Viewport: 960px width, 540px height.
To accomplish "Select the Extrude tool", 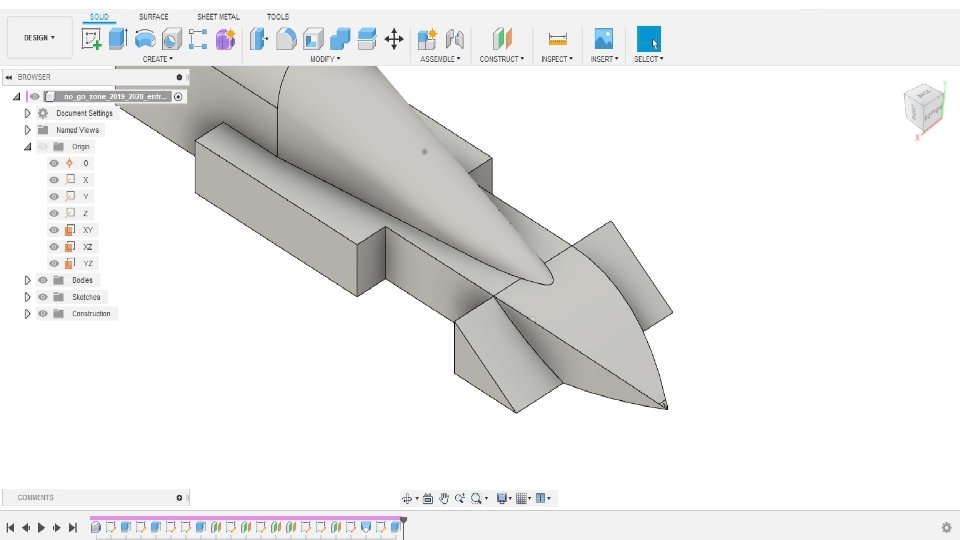I will click(x=118, y=39).
